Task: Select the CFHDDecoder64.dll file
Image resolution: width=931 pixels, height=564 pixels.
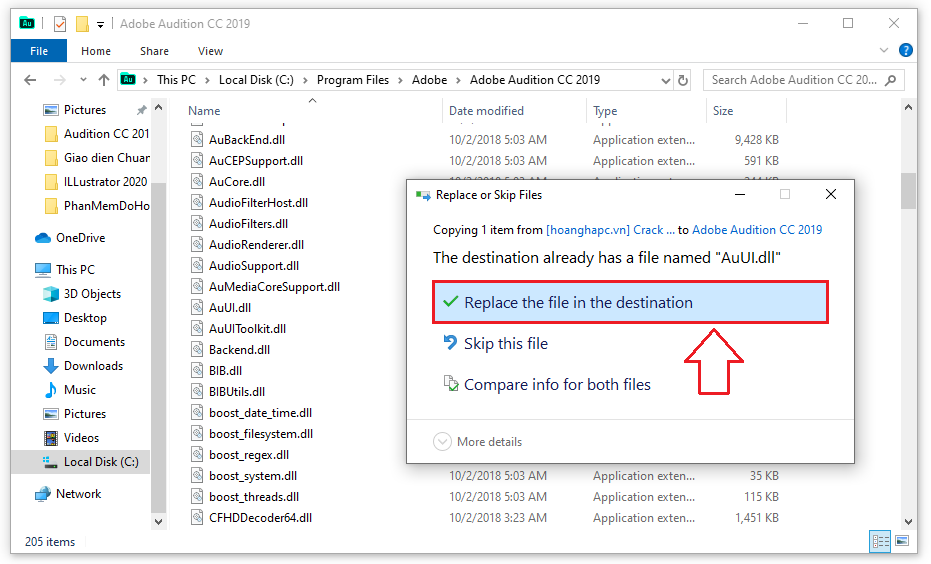Action: point(260,518)
